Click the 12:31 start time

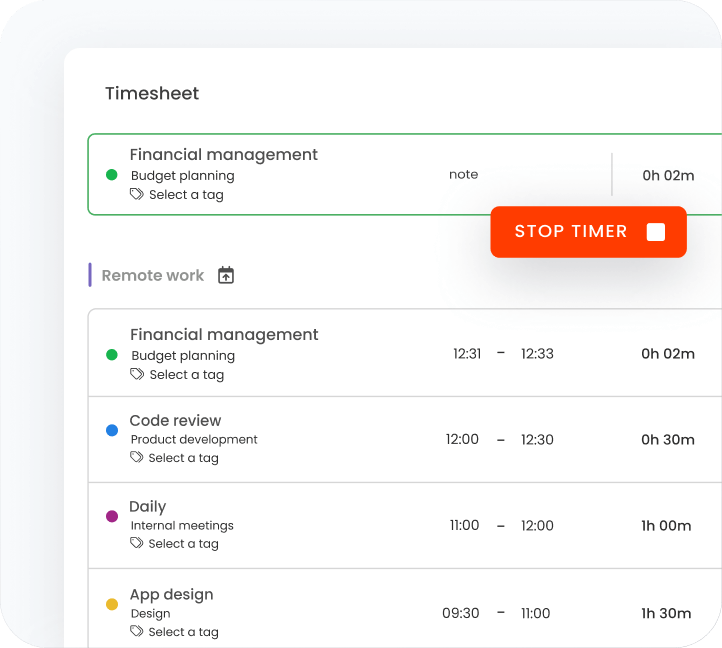tap(467, 354)
